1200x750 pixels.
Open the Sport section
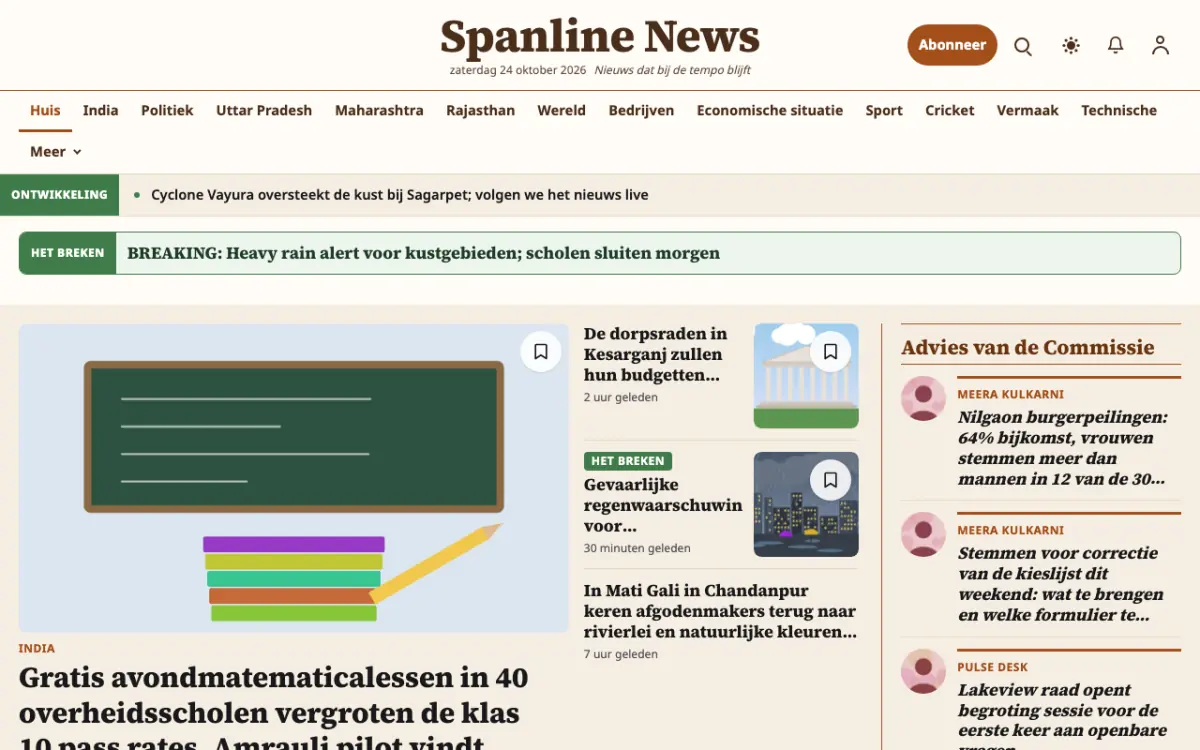[884, 111]
